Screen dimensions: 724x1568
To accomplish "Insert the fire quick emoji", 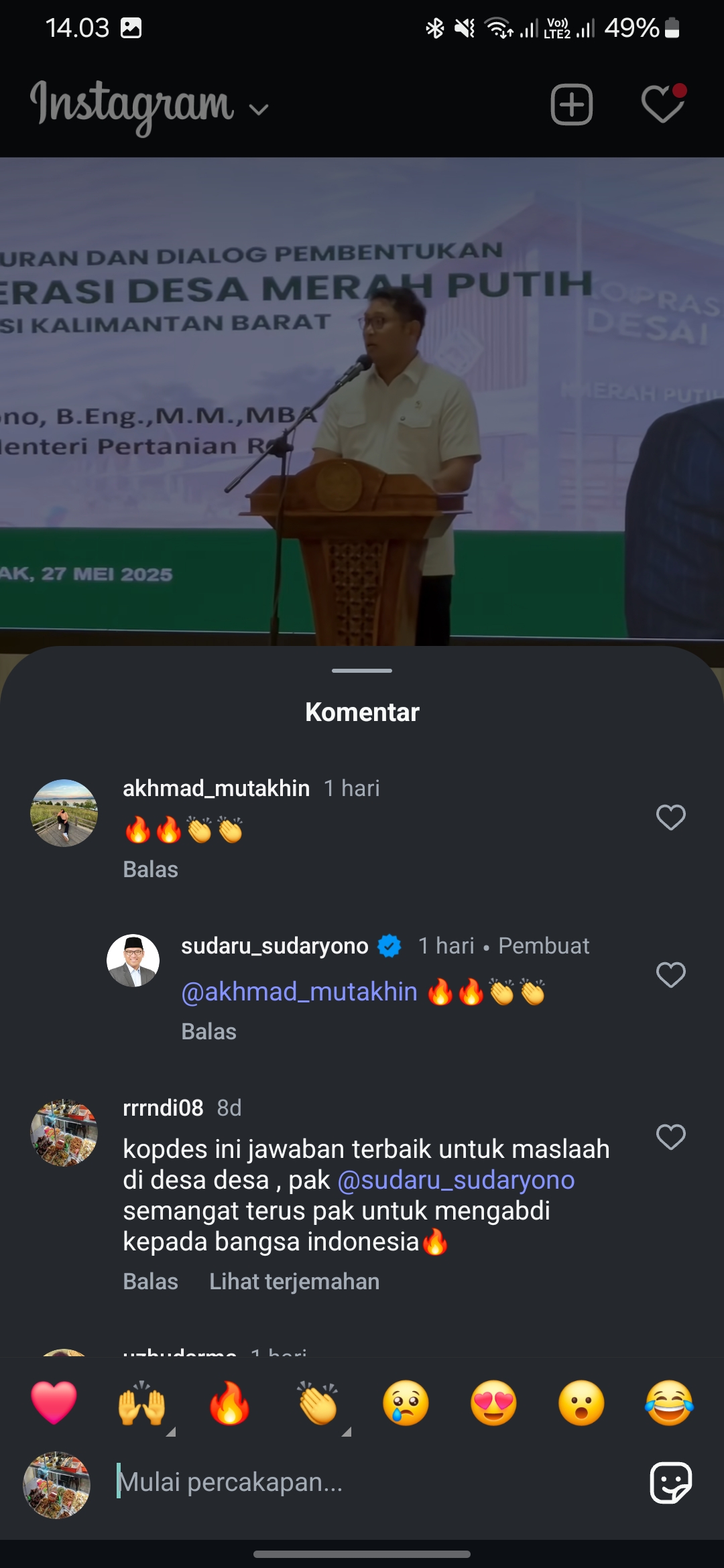I will coord(229,1402).
